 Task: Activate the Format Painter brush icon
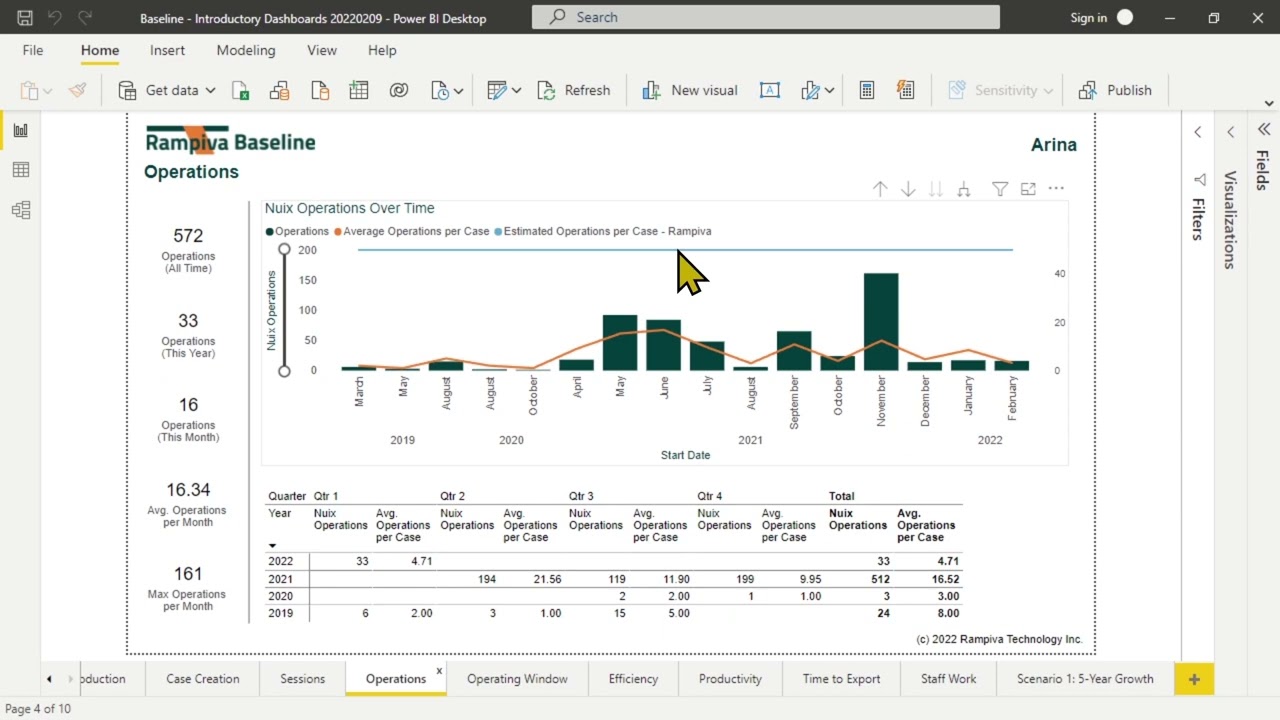pyautogui.click(x=78, y=90)
